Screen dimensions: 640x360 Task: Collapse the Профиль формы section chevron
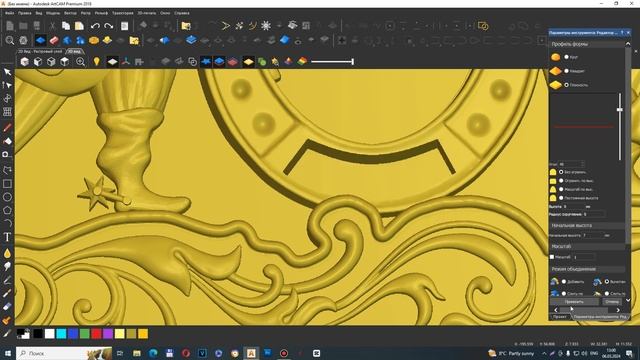point(628,44)
